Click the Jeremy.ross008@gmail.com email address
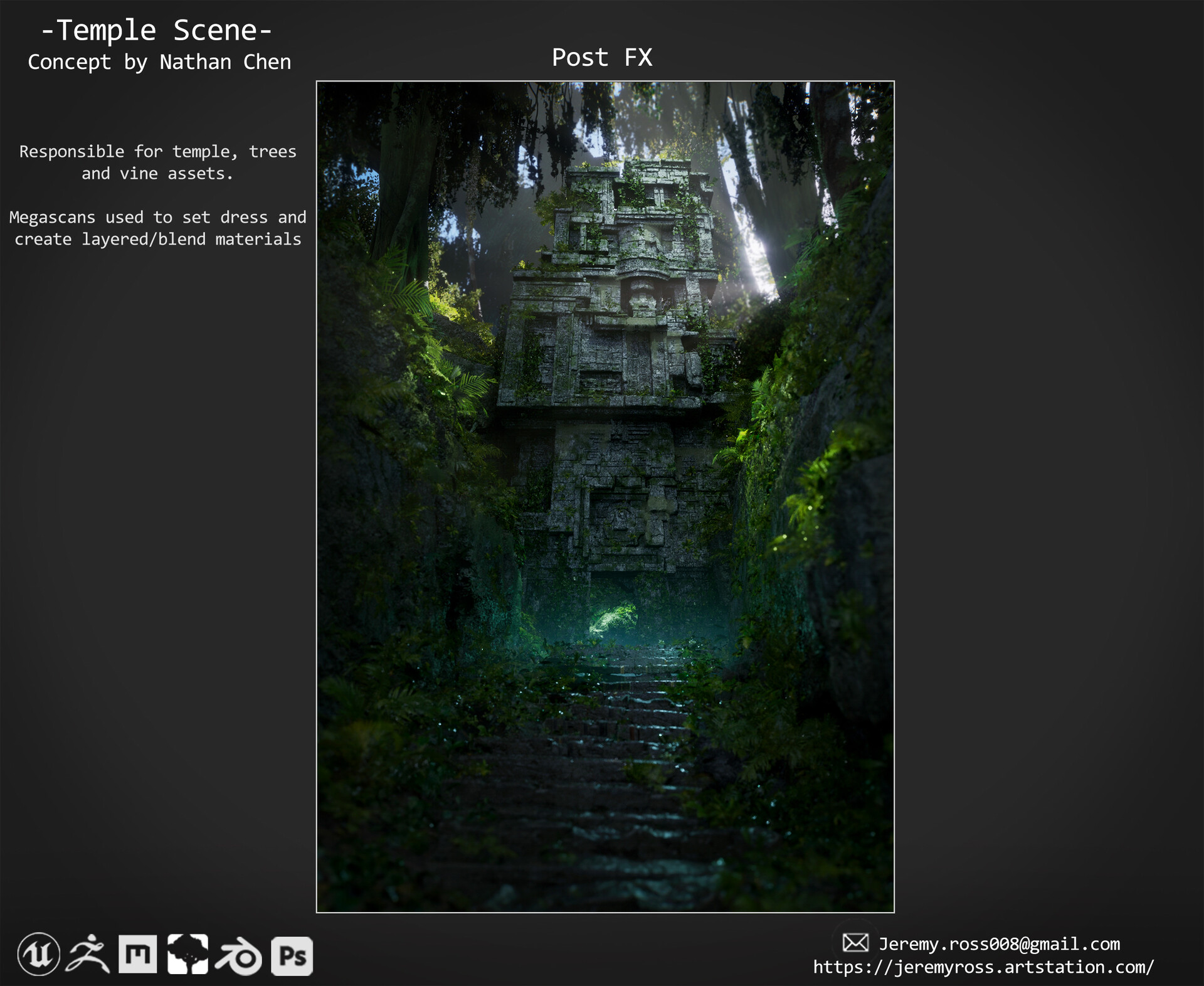The height and width of the screenshot is (986, 1204). coord(999,944)
